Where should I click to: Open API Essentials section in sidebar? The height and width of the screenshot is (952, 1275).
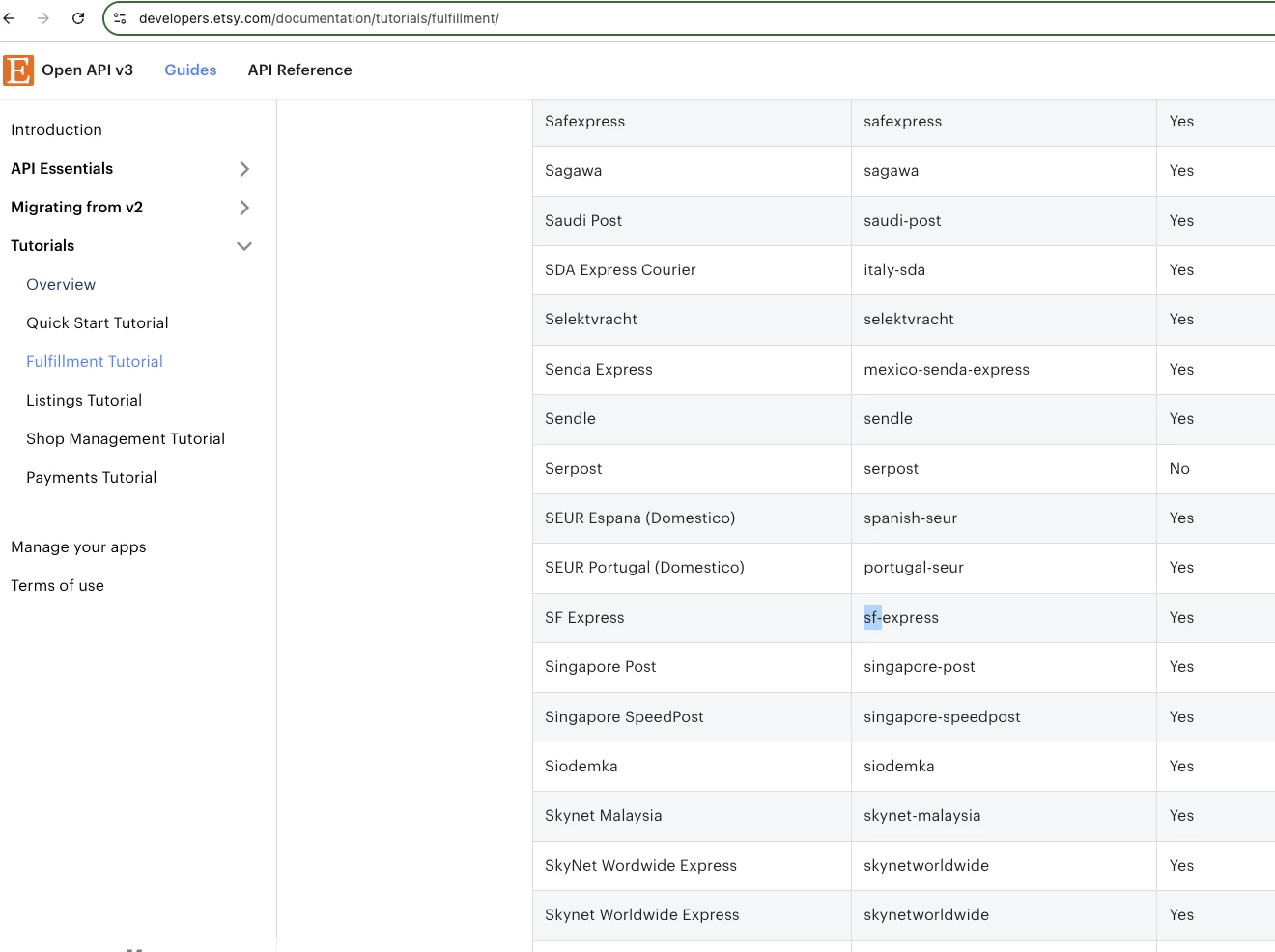62,169
